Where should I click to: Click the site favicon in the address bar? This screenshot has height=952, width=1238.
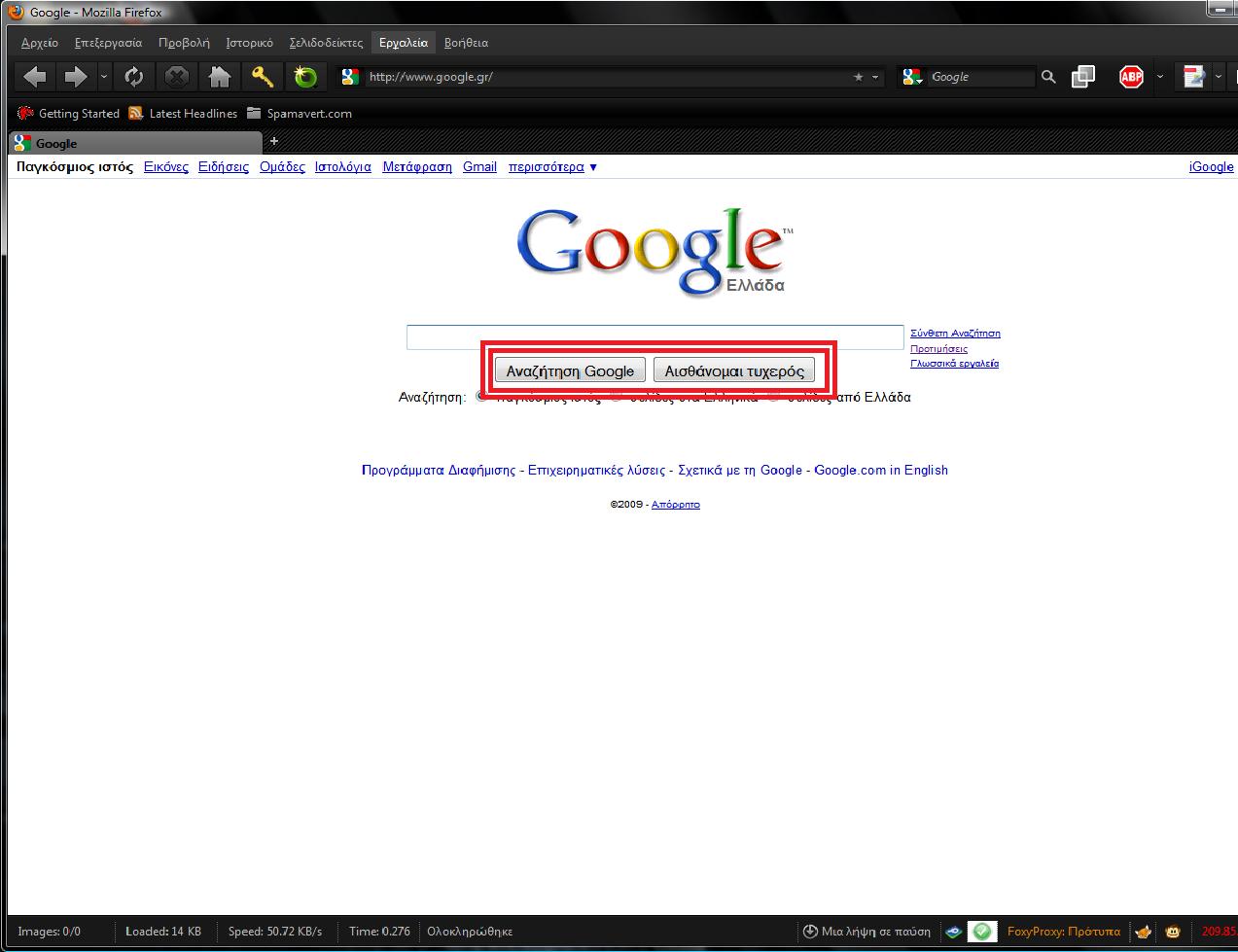(x=351, y=77)
